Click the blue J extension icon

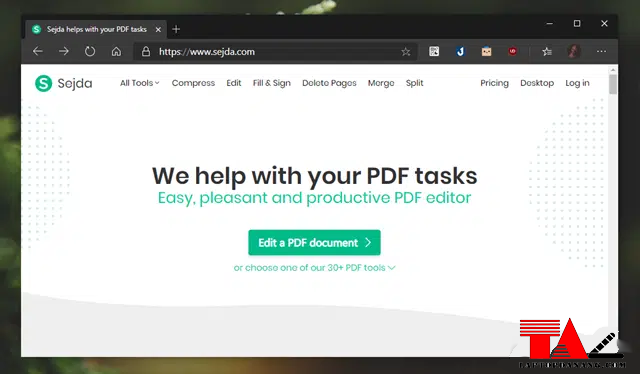pos(460,51)
